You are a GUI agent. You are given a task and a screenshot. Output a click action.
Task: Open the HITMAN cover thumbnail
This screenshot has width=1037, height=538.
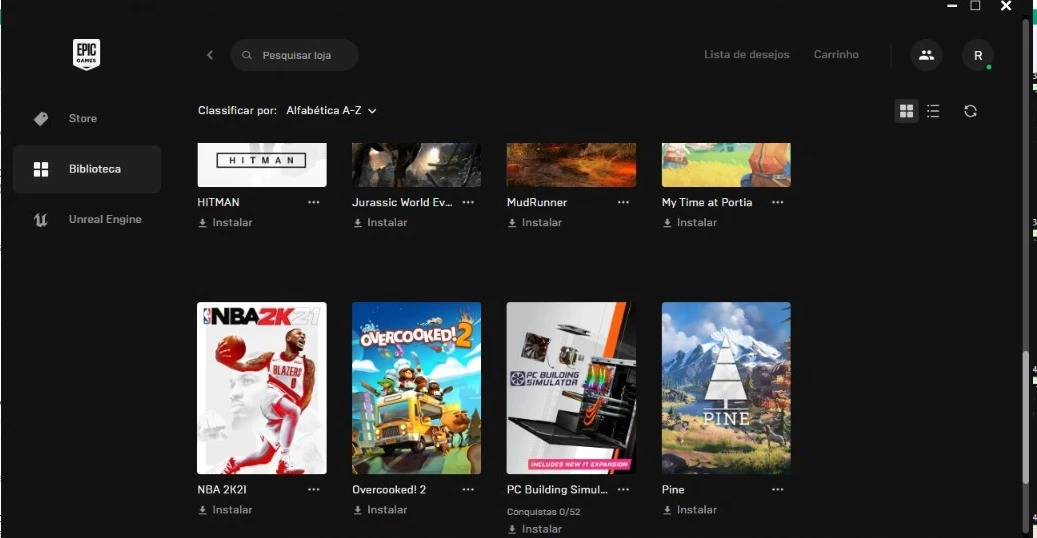click(262, 165)
